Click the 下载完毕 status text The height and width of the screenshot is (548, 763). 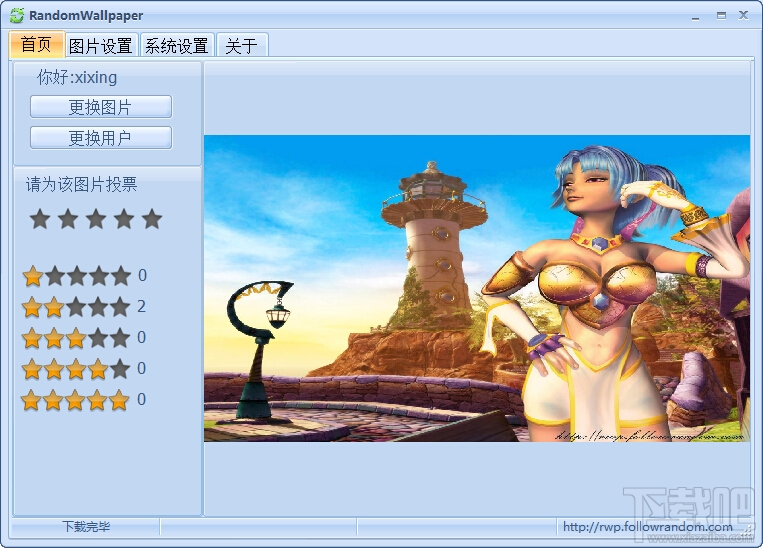[86, 527]
